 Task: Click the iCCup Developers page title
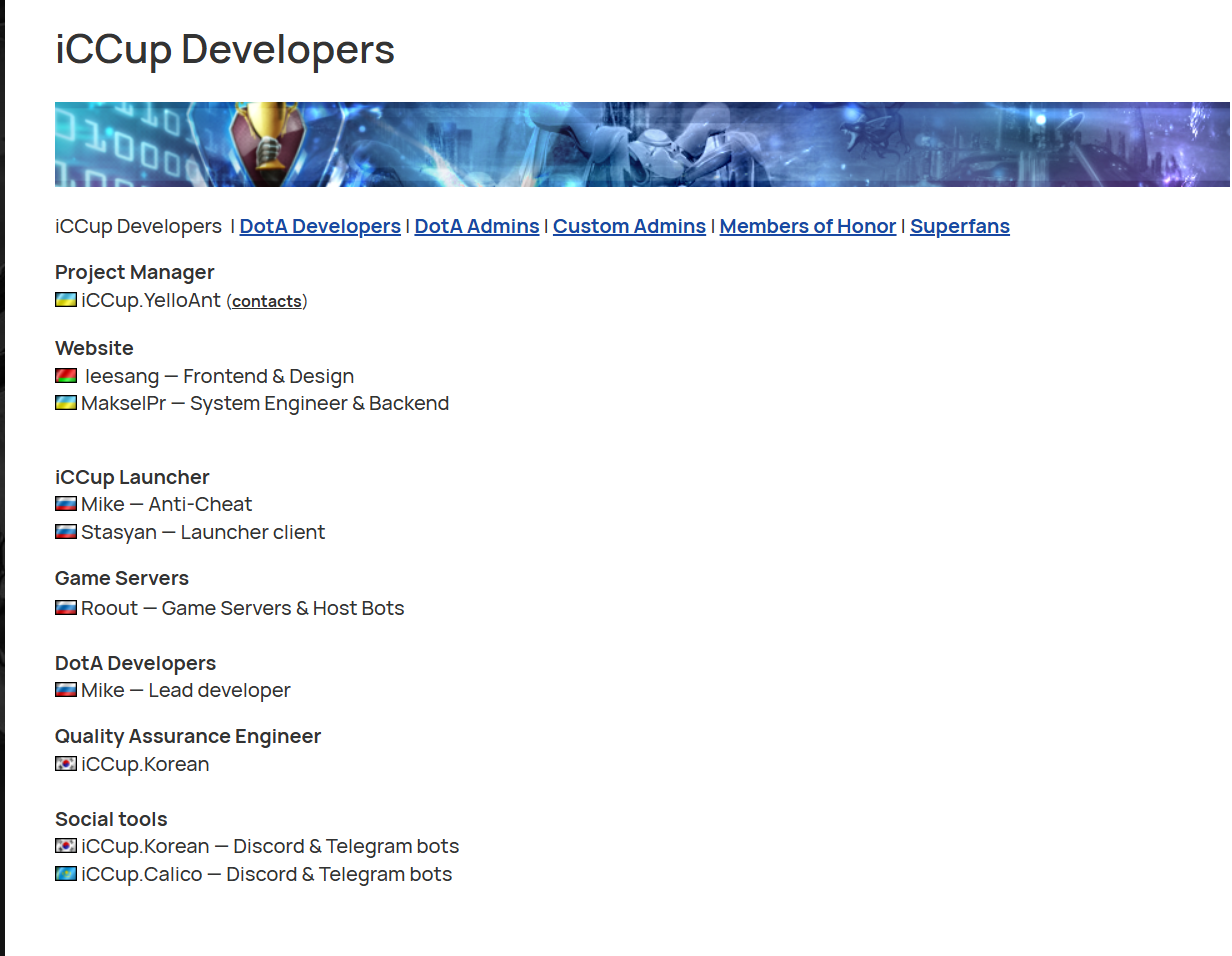(225, 49)
